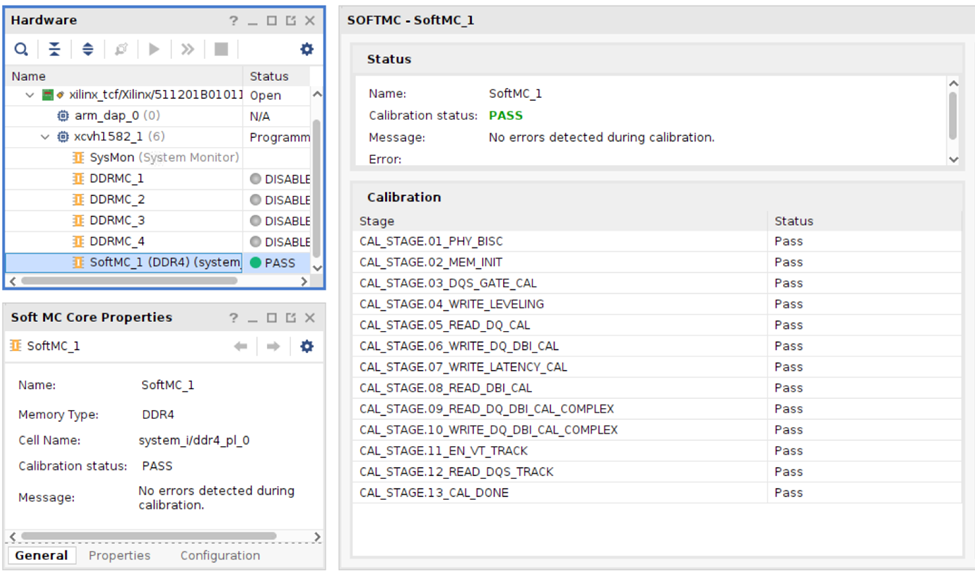Open Hardware panel settings gear
Screen dimensions: 975x579
pyautogui.click(x=306, y=49)
